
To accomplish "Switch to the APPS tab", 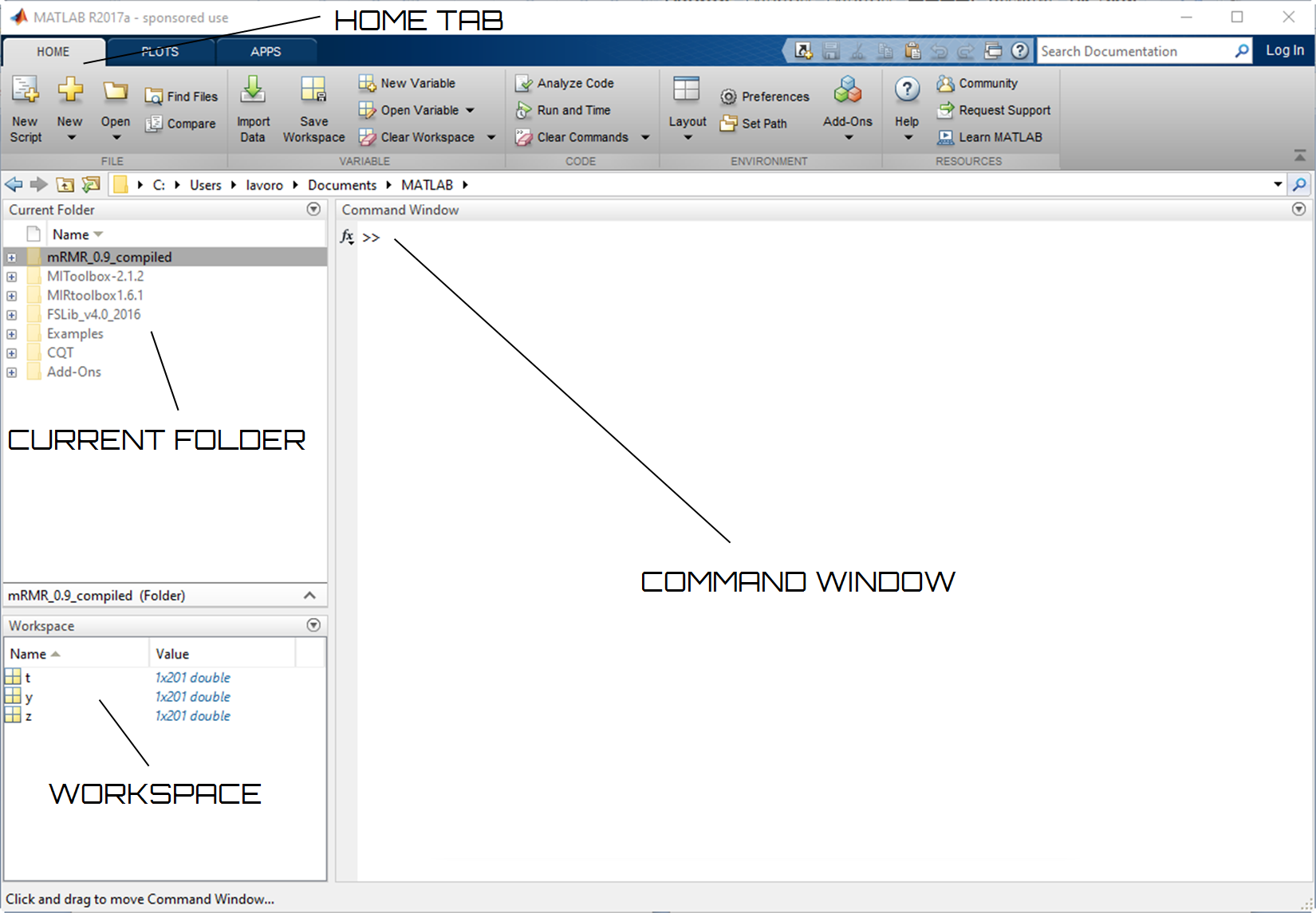I will (266, 52).
